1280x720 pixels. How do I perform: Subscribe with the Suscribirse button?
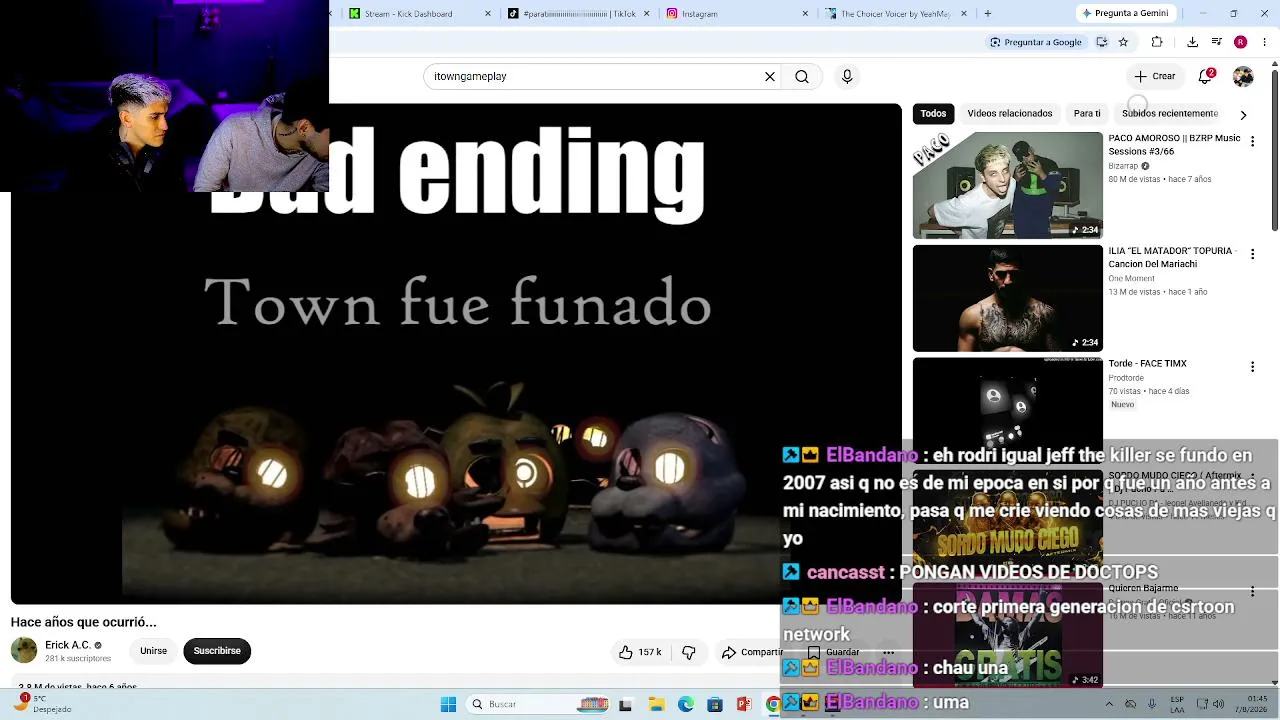click(217, 651)
